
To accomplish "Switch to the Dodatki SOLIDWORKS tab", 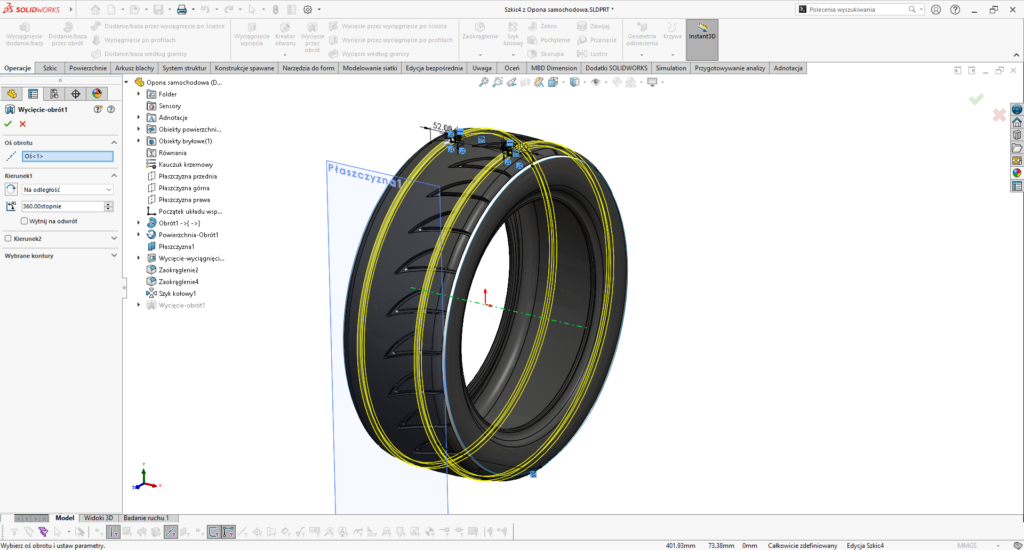I will tap(616, 68).
